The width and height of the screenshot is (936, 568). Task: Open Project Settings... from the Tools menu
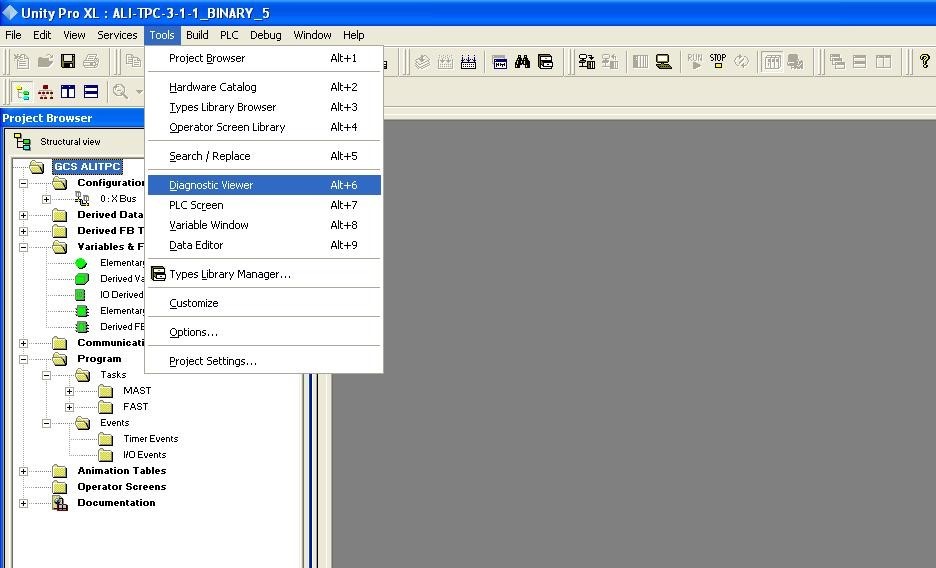coord(264,361)
